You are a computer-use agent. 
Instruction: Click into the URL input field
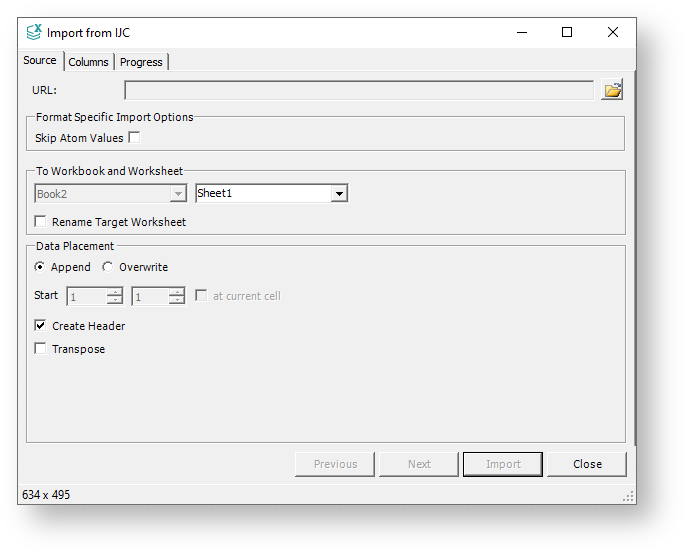point(359,91)
